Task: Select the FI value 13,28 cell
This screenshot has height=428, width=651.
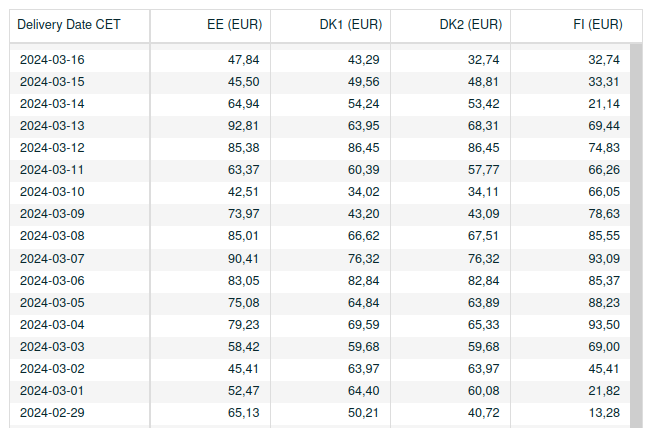Action: [x=570, y=413]
